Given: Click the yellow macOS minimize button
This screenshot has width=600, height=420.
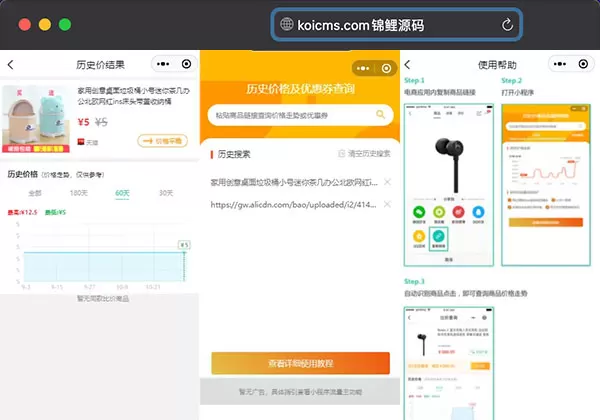Looking at the screenshot, I should tap(45, 24).
